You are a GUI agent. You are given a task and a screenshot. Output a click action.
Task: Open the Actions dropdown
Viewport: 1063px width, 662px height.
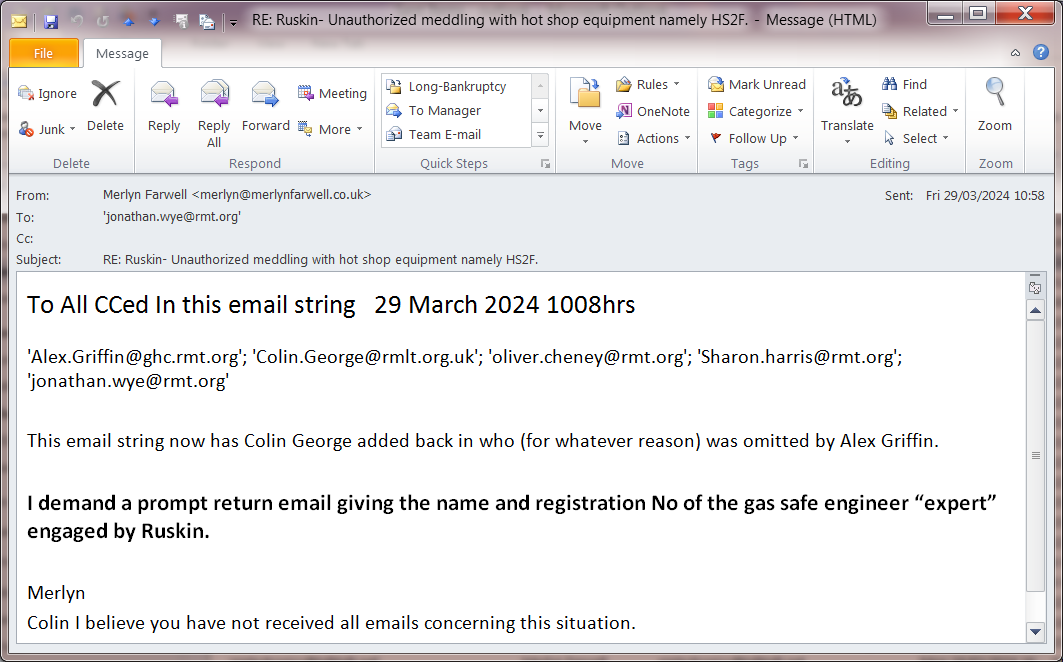(654, 138)
